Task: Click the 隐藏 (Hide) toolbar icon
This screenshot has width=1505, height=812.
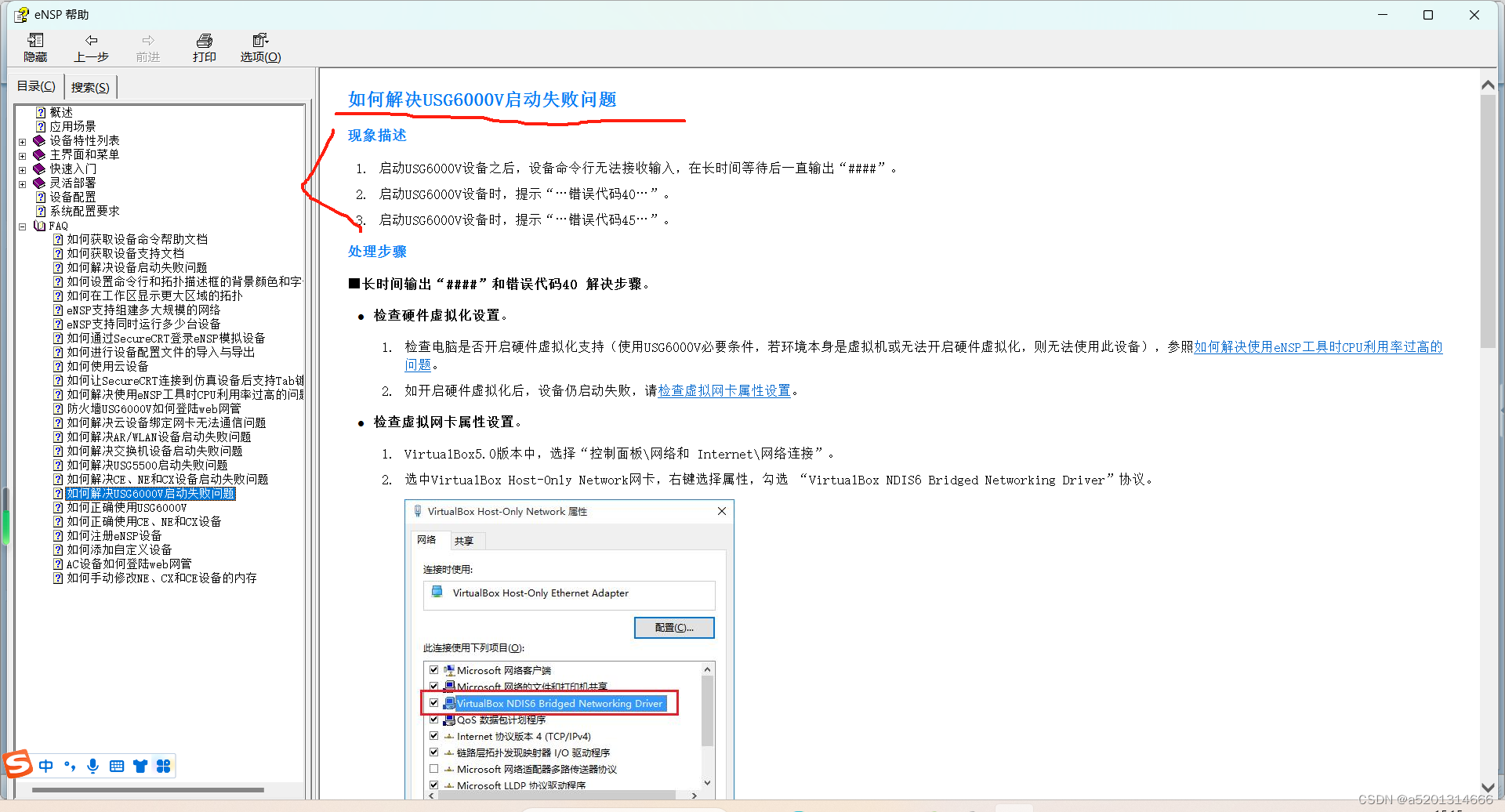Action: [35, 47]
